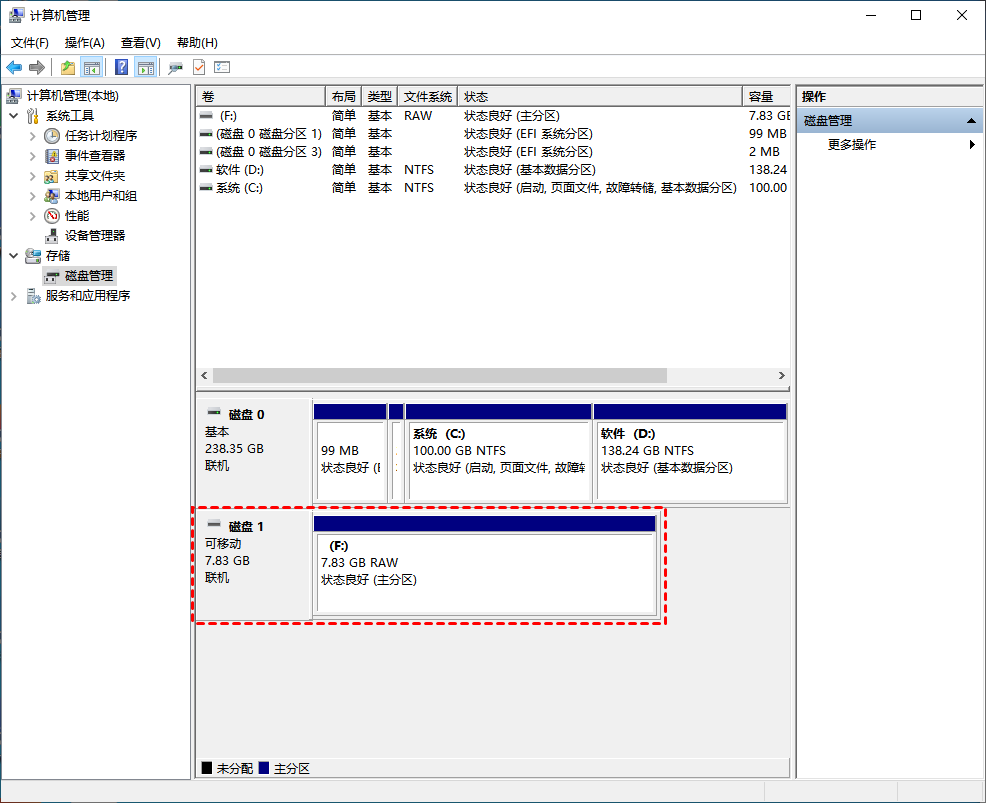Image resolution: width=986 pixels, height=803 pixels.
Task: Open the 查看(V) menu
Action: click(x=140, y=43)
